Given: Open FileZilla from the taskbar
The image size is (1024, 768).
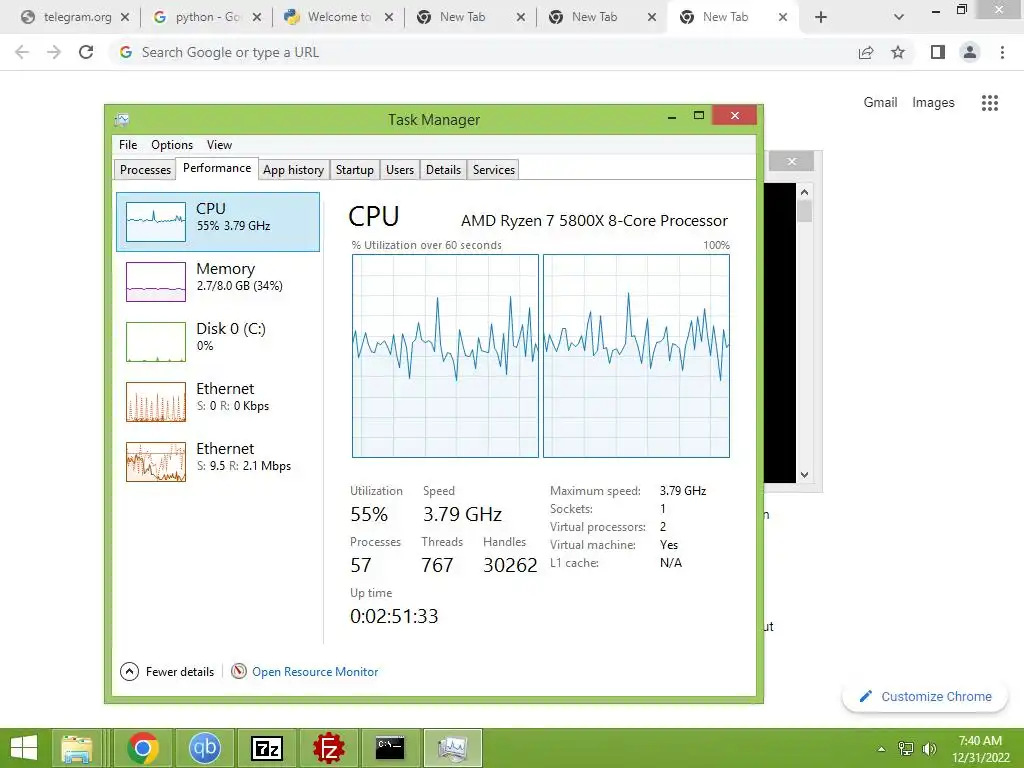Looking at the screenshot, I should pos(328,748).
